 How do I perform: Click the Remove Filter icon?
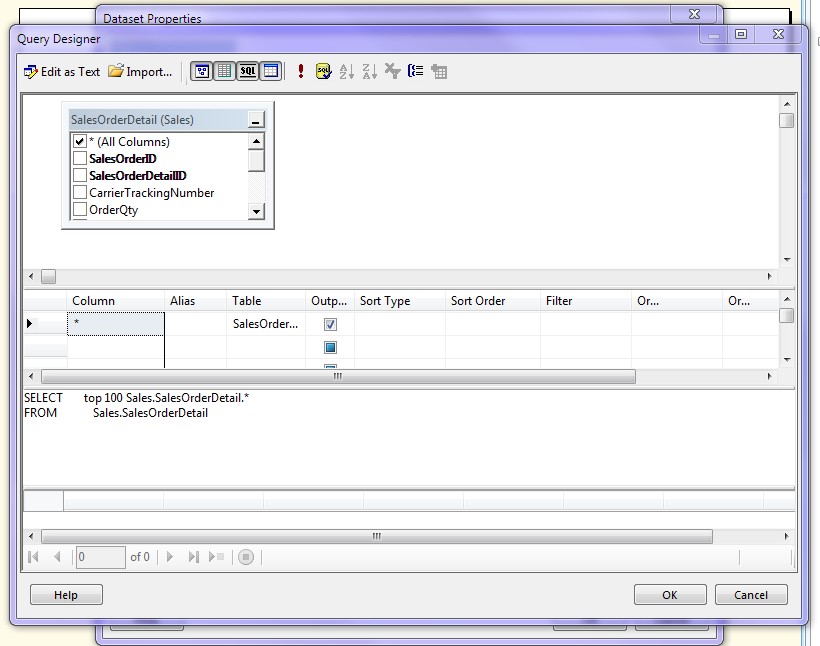[392, 71]
